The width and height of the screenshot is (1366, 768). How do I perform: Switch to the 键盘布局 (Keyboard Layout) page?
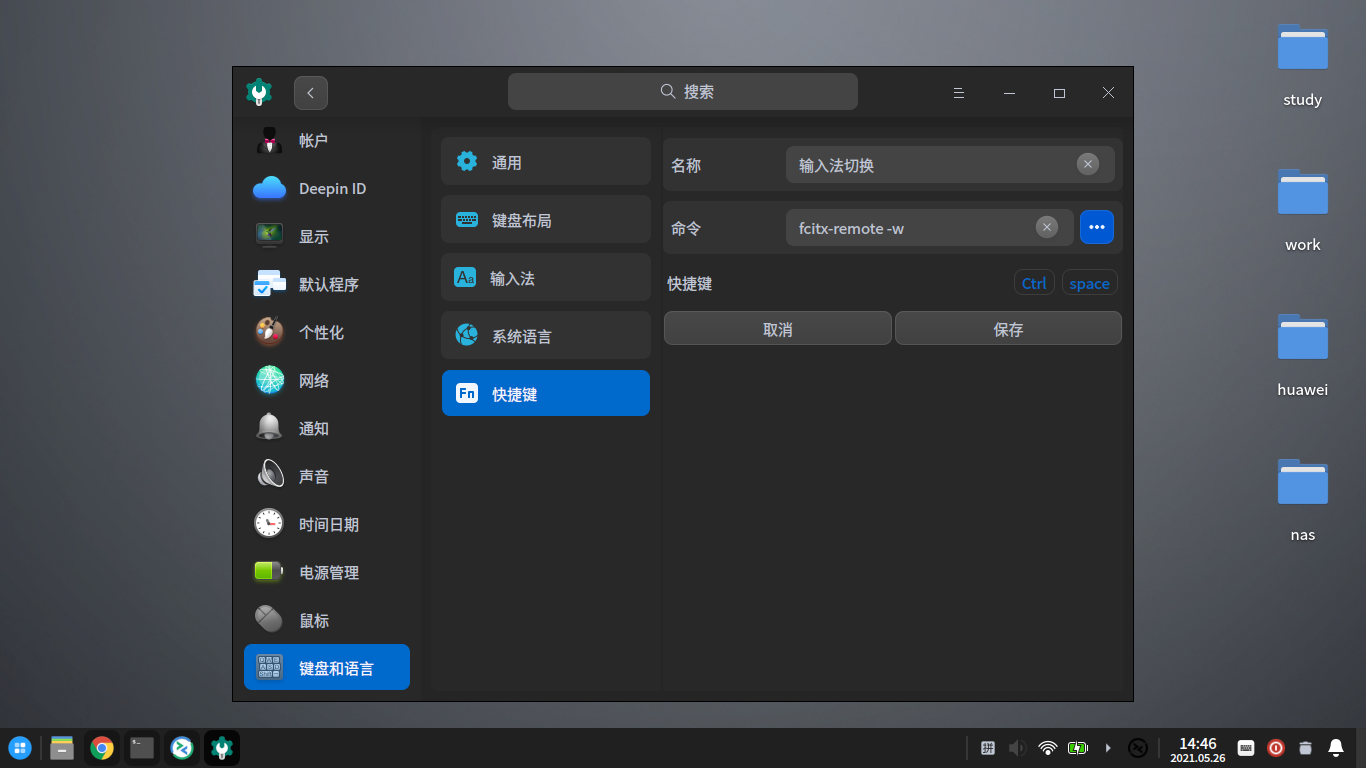pos(546,220)
